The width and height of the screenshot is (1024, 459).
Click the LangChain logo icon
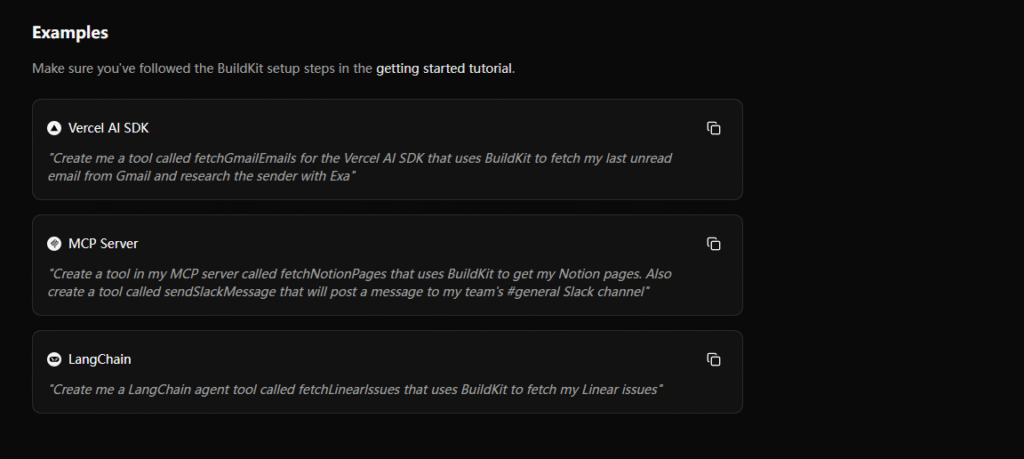click(x=54, y=359)
